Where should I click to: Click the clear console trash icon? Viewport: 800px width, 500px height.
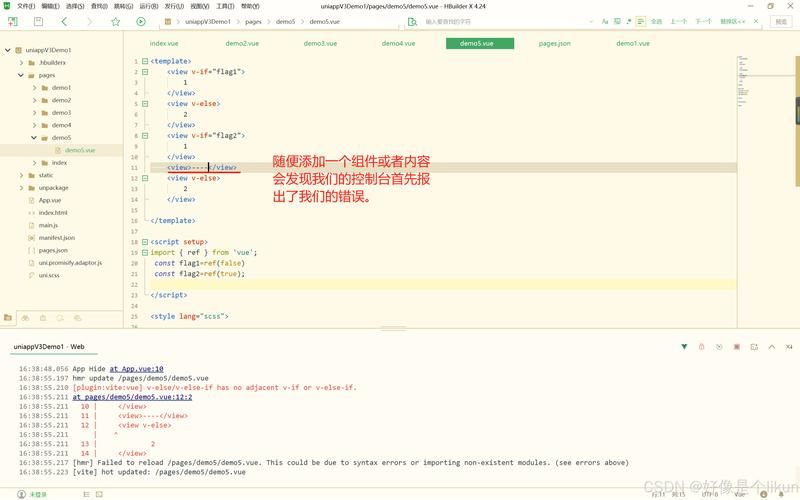pyautogui.click(x=702, y=347)
